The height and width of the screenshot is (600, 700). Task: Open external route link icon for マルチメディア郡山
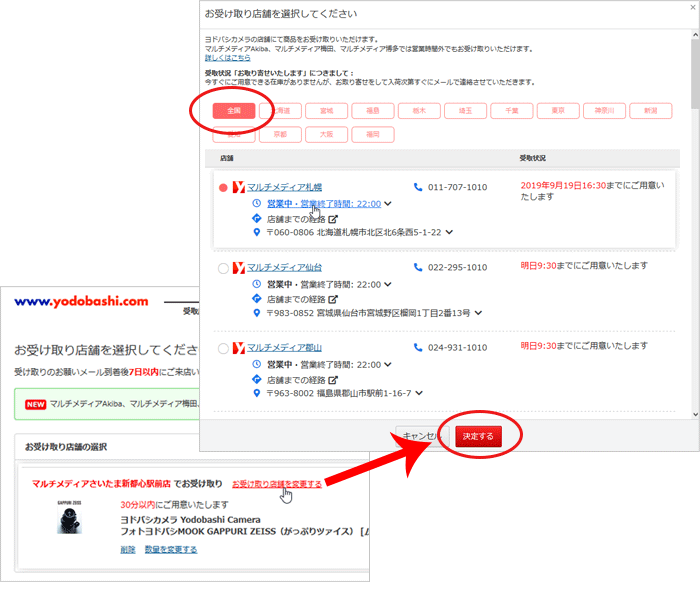pos(333,380)
